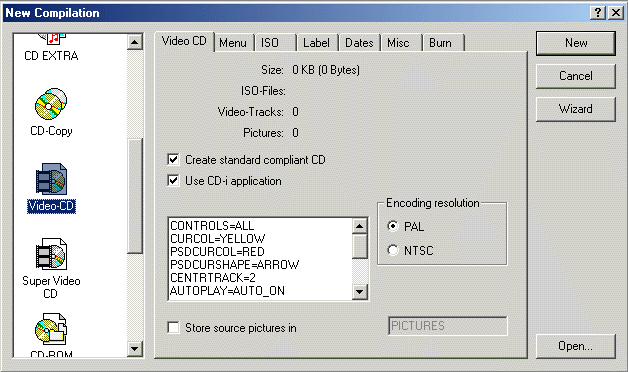Image resolution: width=628 pixels, height=372 pixels.
Task: Select PAL encoding resolution
Action: [x=393, y=226]
